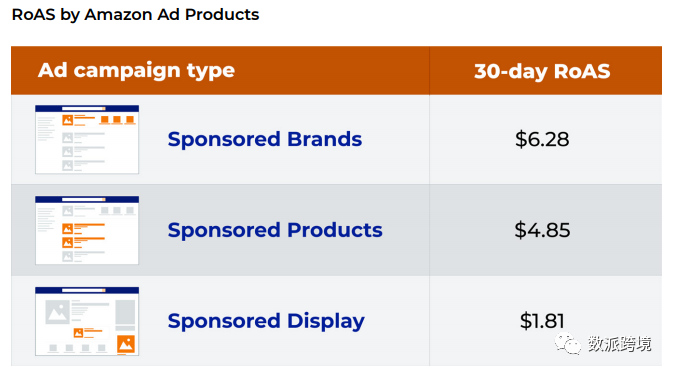
Task: Click the Sponsored Brands layout thumbnail
Action: 87,140
